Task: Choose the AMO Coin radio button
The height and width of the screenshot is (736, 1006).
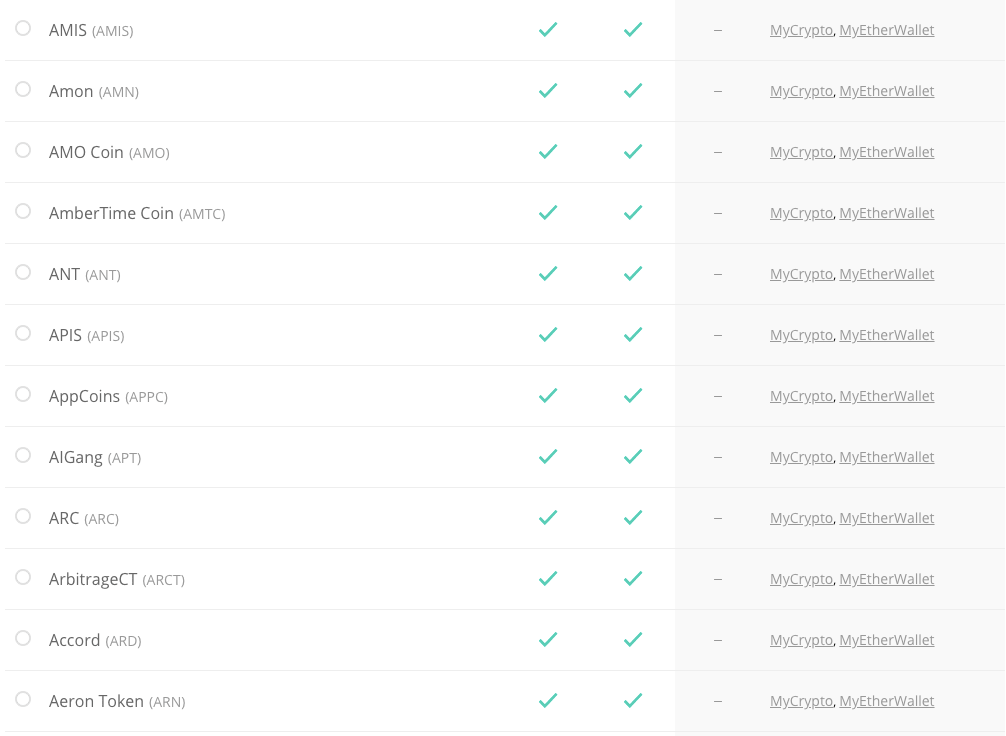Action: pyautogui.click(x=23, y=150)
